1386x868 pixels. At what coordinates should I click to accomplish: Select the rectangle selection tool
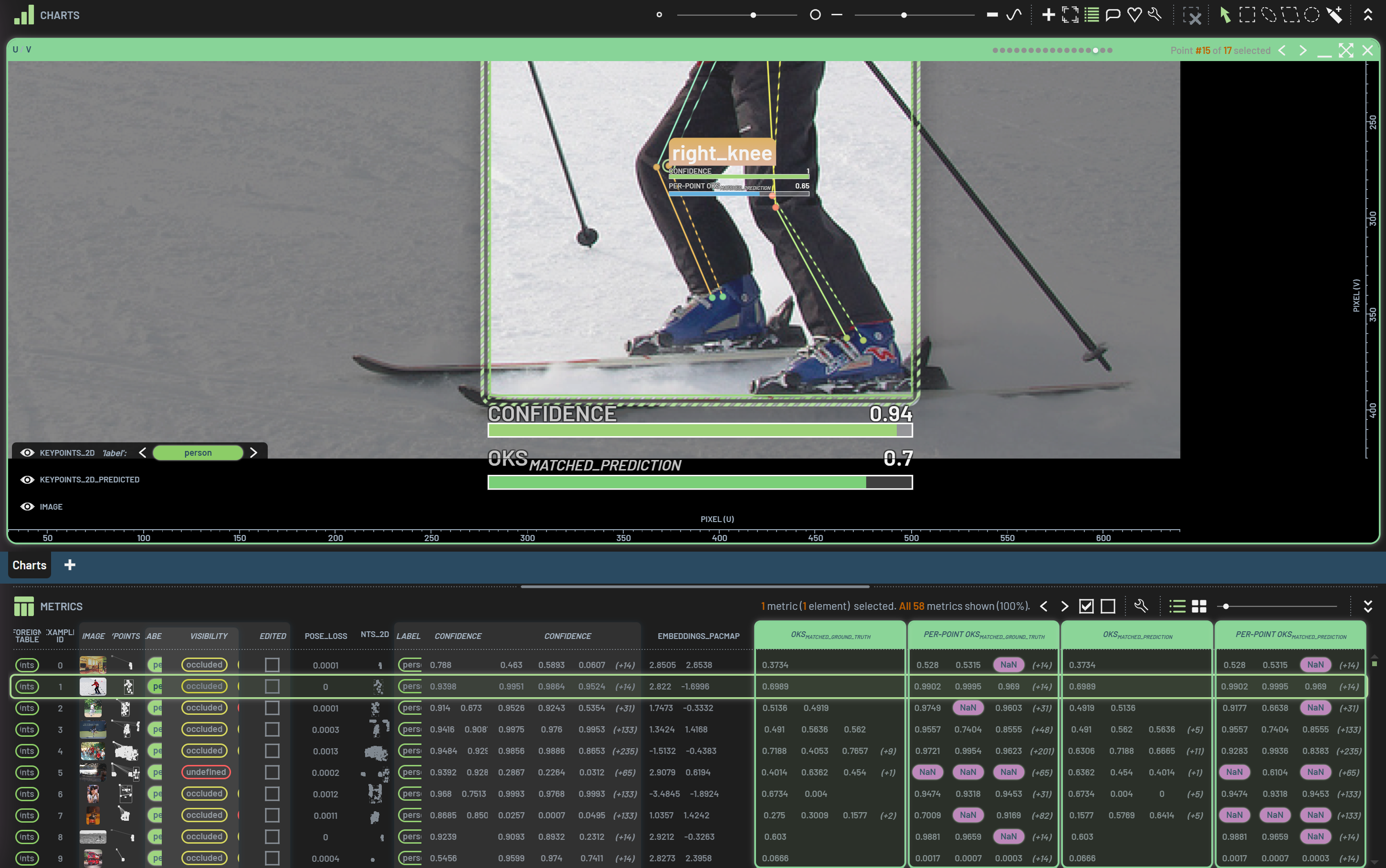tap(1247, 15)
